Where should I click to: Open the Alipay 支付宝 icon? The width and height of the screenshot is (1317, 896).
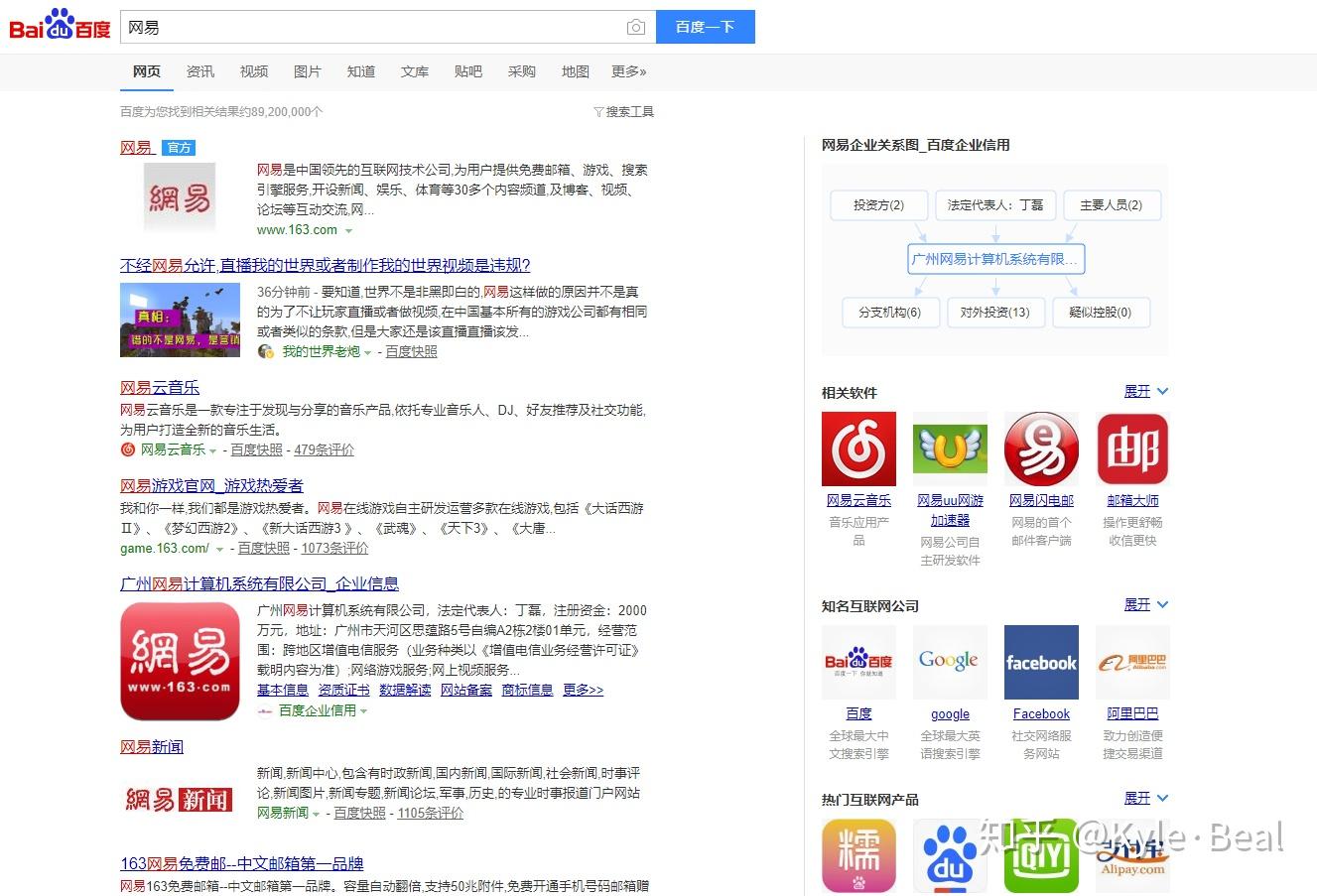click(x=1132, y=854)
